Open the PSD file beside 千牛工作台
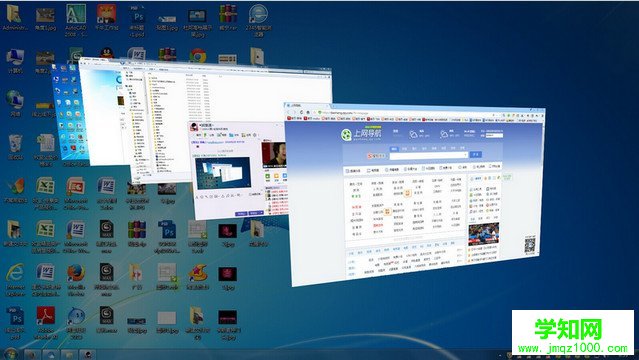This screenshot has width=639, height=360. [x=137, y=20]
